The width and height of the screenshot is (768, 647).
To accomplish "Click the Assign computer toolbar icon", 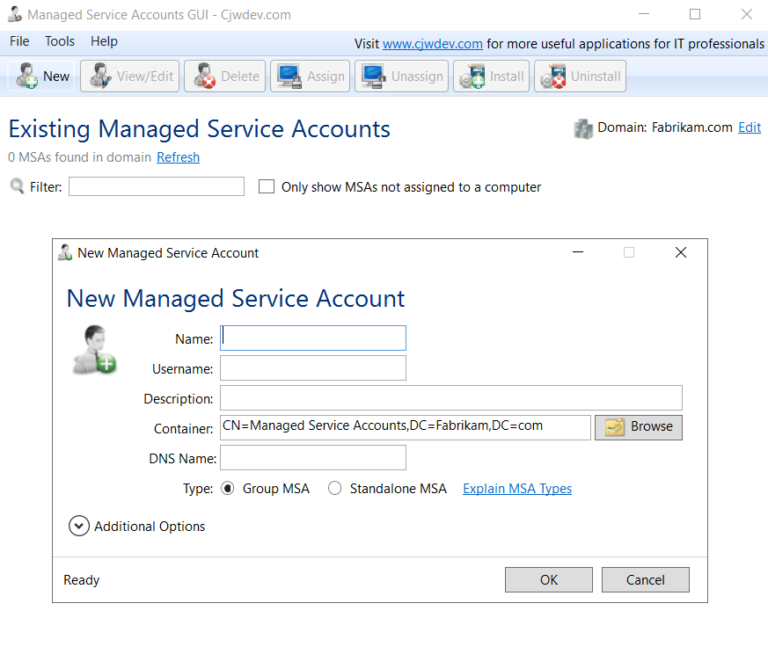I will coord(289,76).
